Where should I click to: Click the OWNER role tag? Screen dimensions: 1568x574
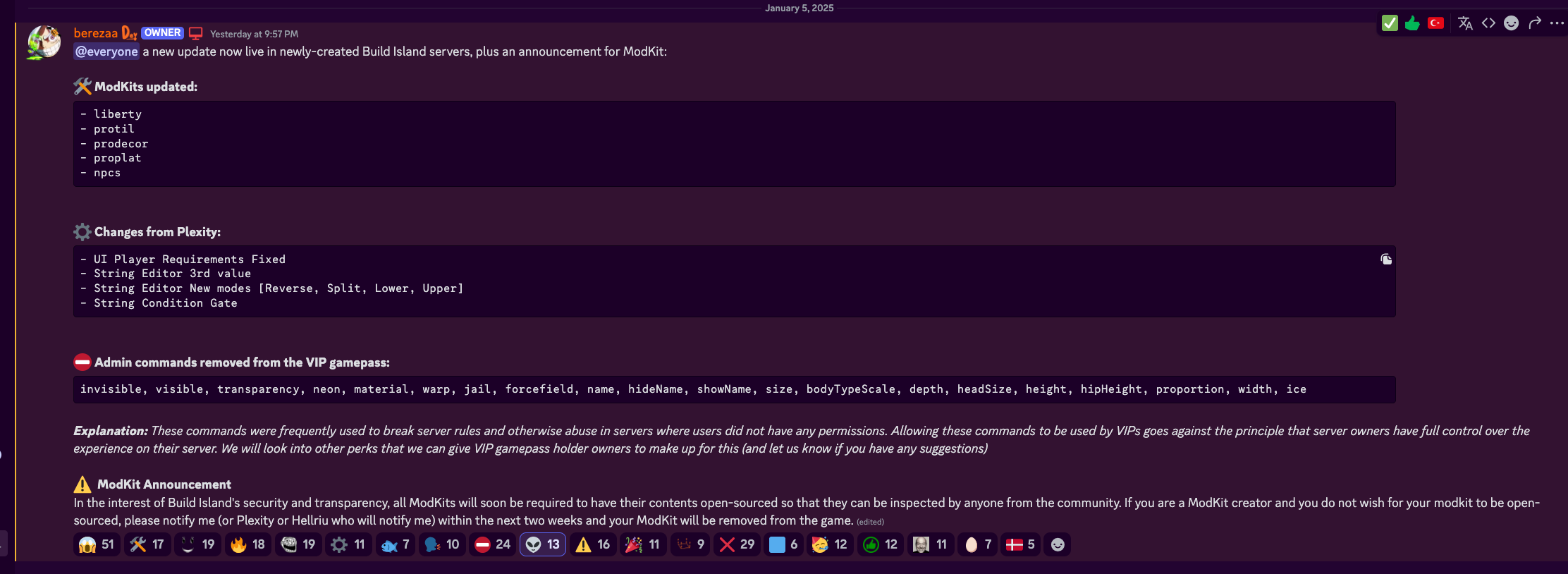[x=163, y=33]
